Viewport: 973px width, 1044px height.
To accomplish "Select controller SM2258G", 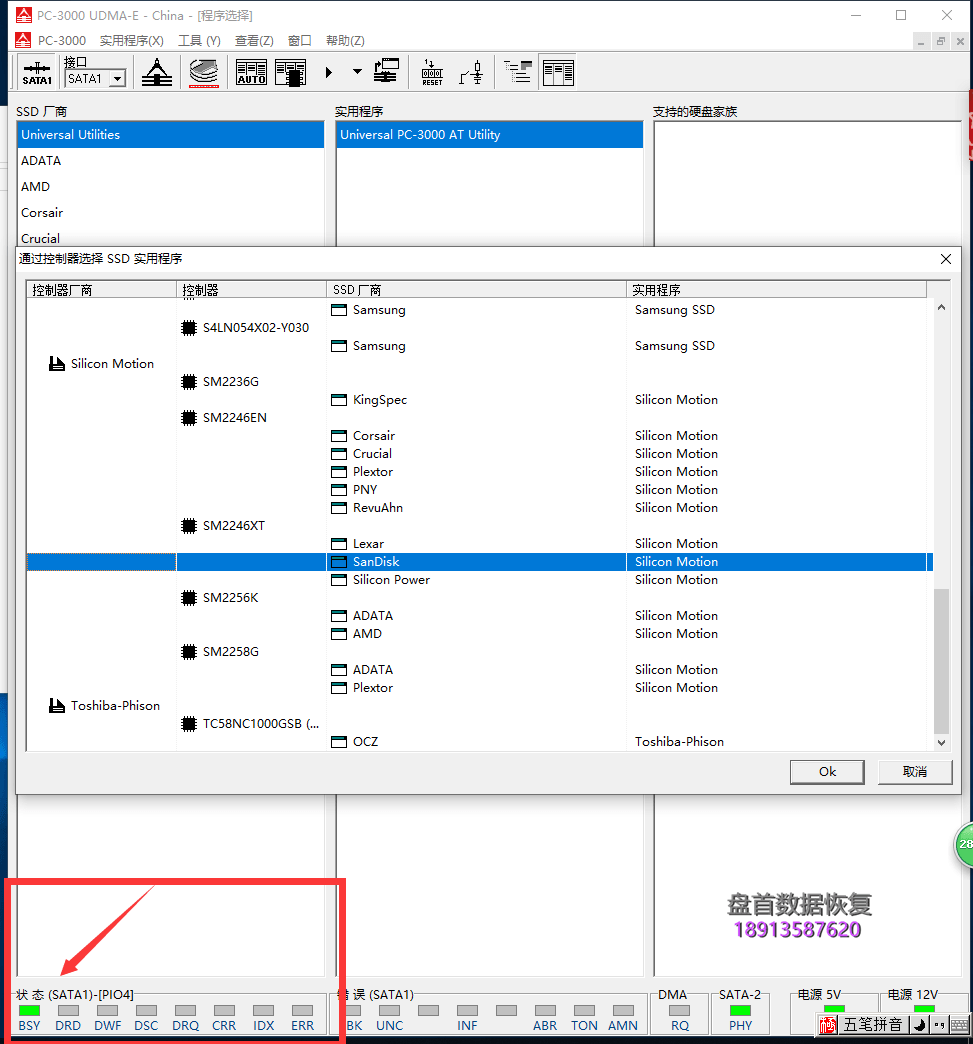I will (x=220, y=651).
